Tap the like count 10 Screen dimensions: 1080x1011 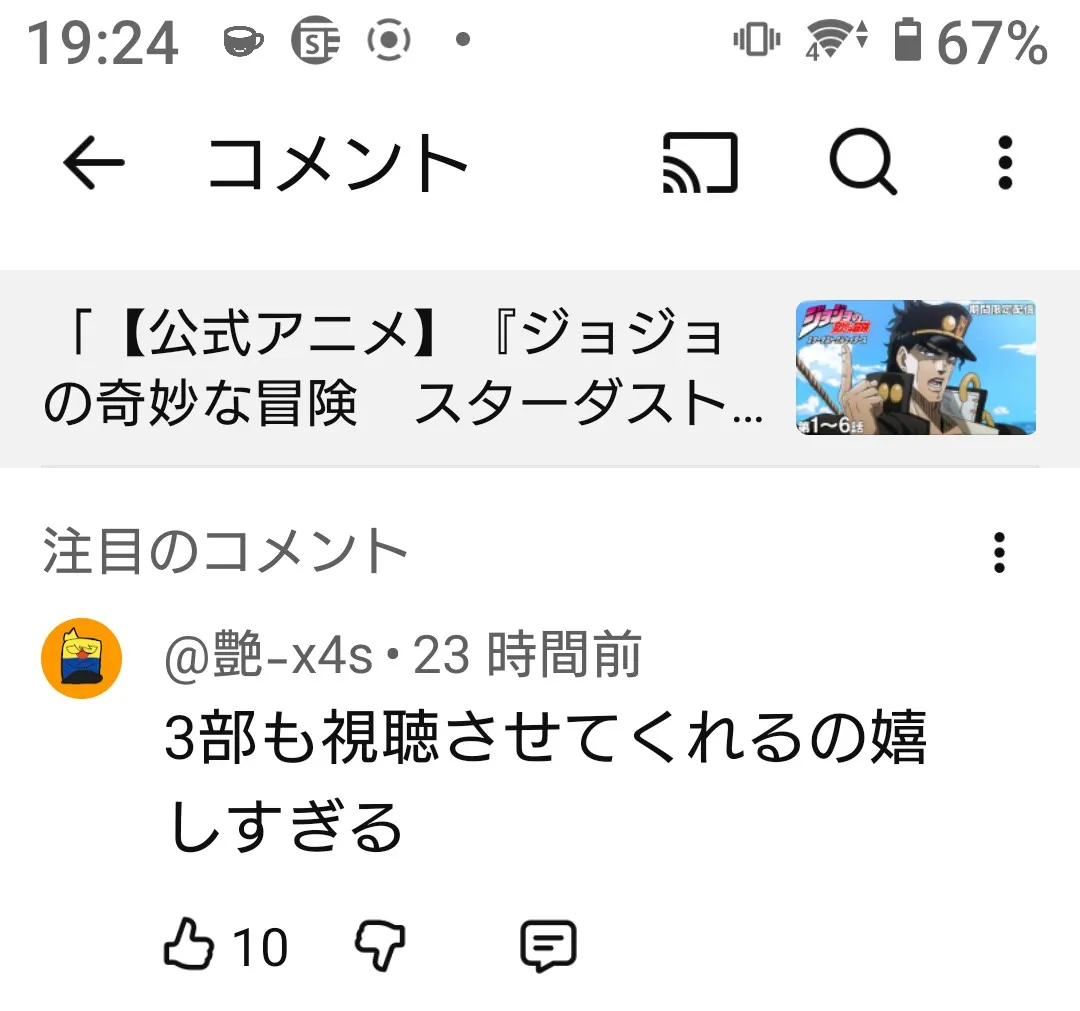point(260,948)
